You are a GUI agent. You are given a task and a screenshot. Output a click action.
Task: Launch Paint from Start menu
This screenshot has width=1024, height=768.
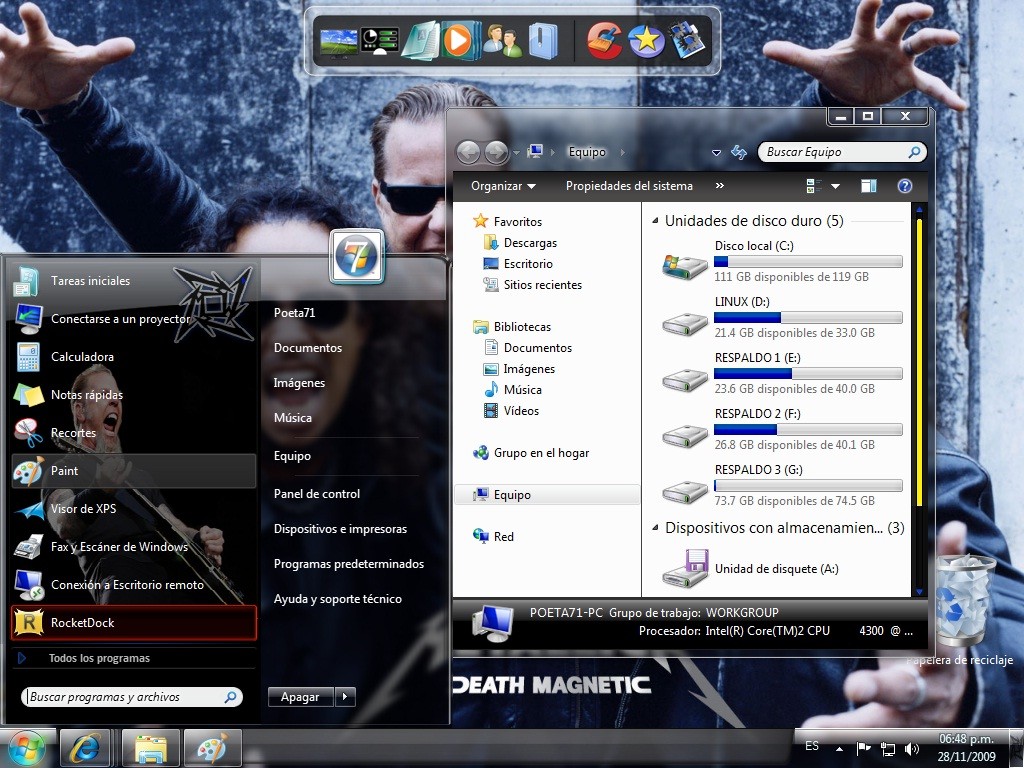134,471
